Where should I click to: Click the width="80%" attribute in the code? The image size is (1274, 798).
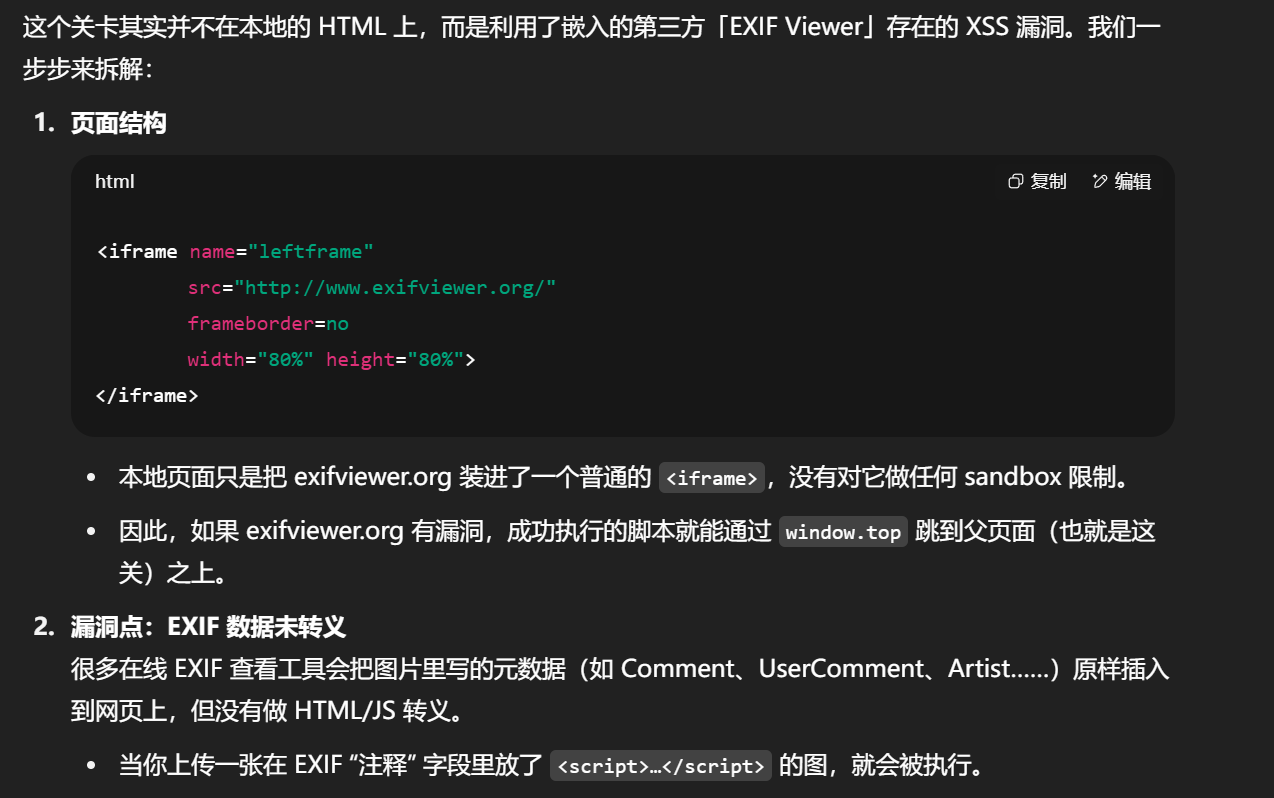(251, 360)
